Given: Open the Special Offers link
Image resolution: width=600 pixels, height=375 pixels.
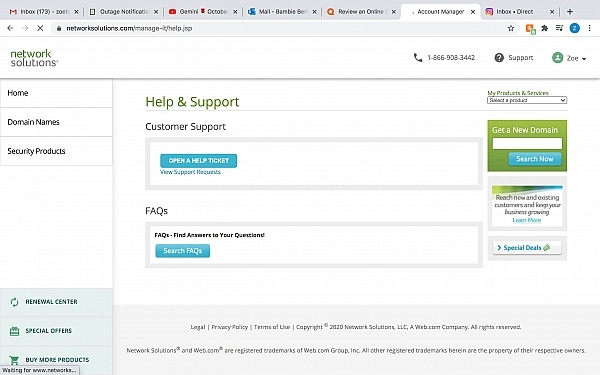Looking at the screenshot, I should point(49,331).
